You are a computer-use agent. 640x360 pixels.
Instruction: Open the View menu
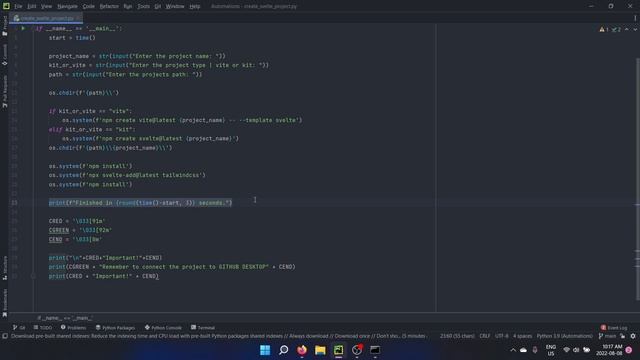(46, 6)
